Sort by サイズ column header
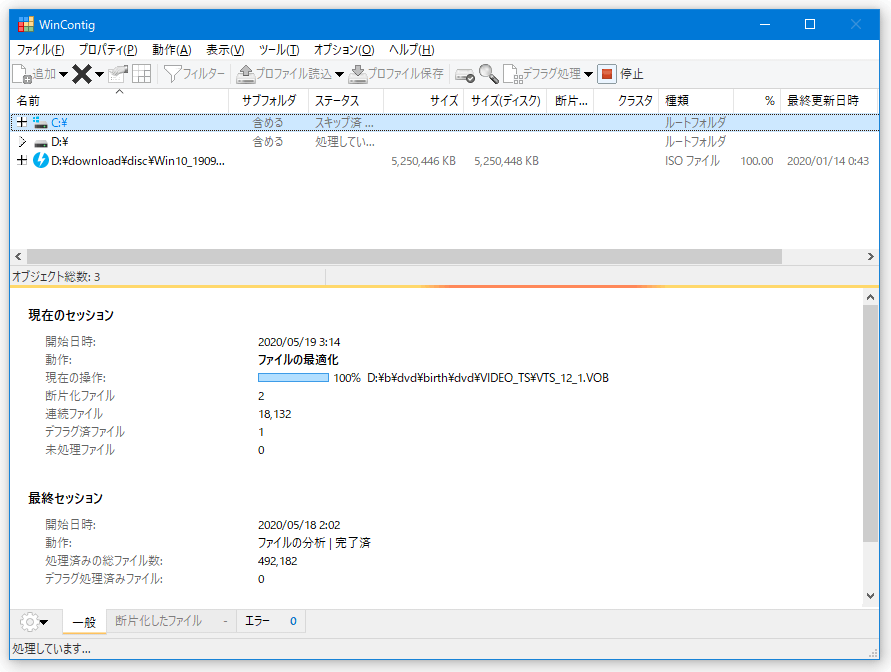This screenshot has height=672, width=891. pyautogui.click(x=423, y=101)
